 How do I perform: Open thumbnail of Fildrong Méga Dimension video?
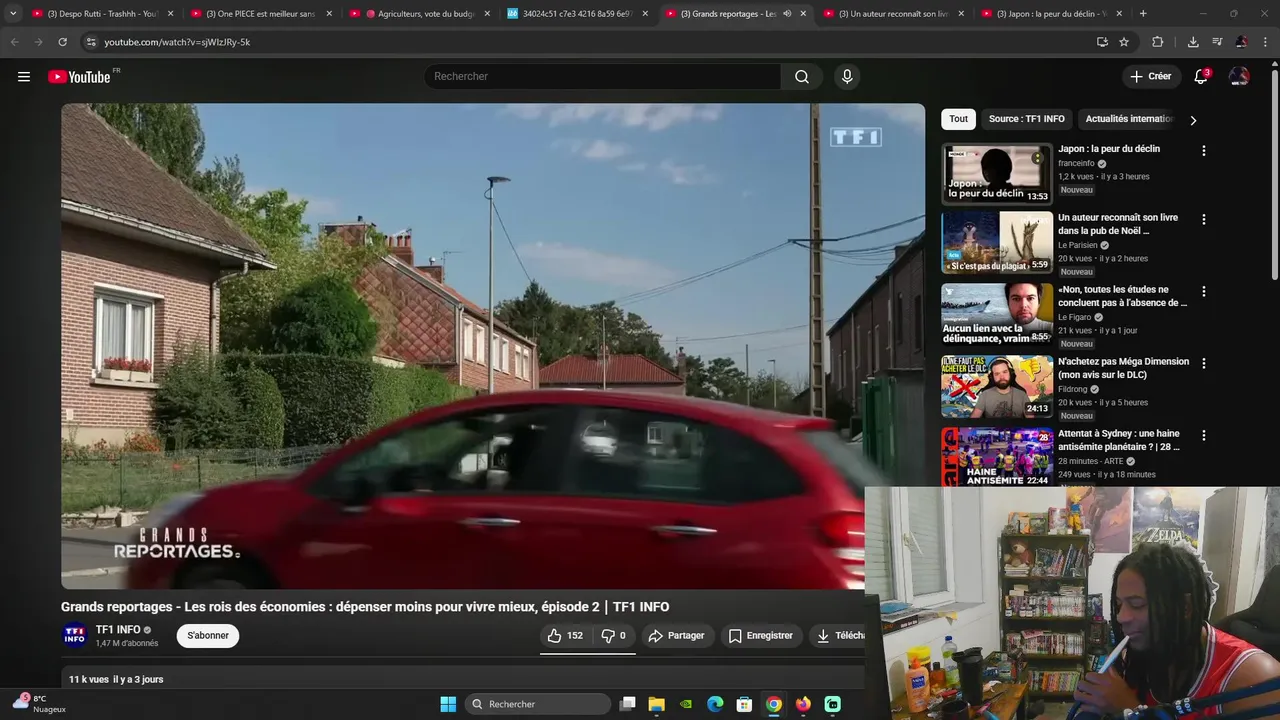[x=997, y=386]
